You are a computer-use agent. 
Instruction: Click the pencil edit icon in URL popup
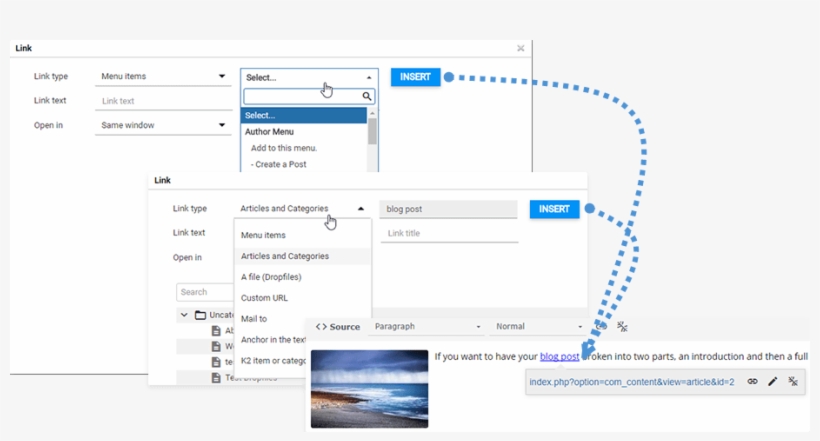point(772,381)
